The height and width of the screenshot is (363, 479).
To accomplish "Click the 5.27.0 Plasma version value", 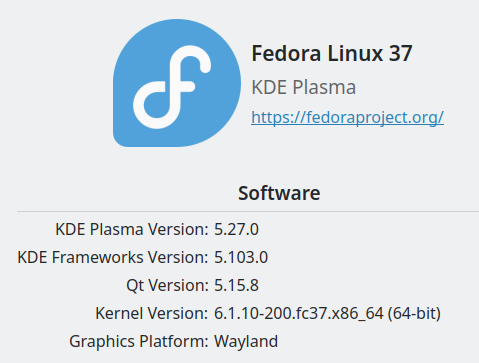I will pyautogui.click(x=236, y=229).
